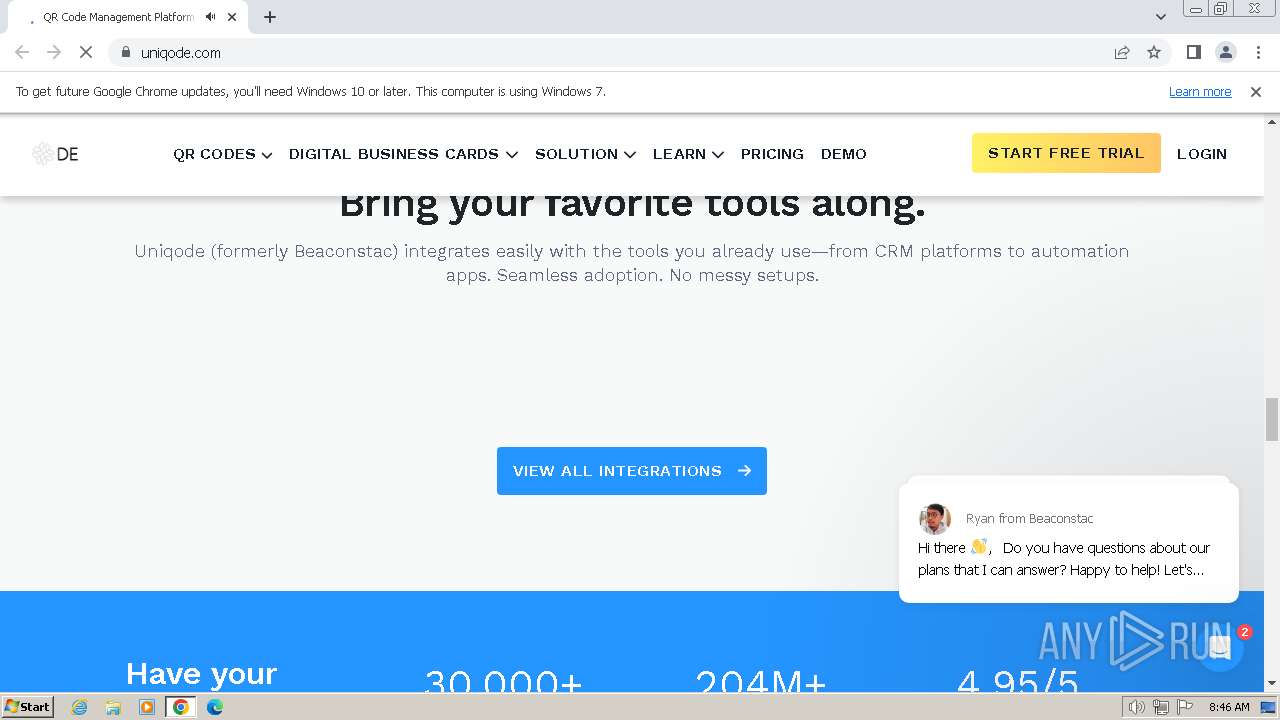This screenshot has height=720, width=1280.
Task: Launch Microsoft Edge from the taskbar
Action: (215, 707)
